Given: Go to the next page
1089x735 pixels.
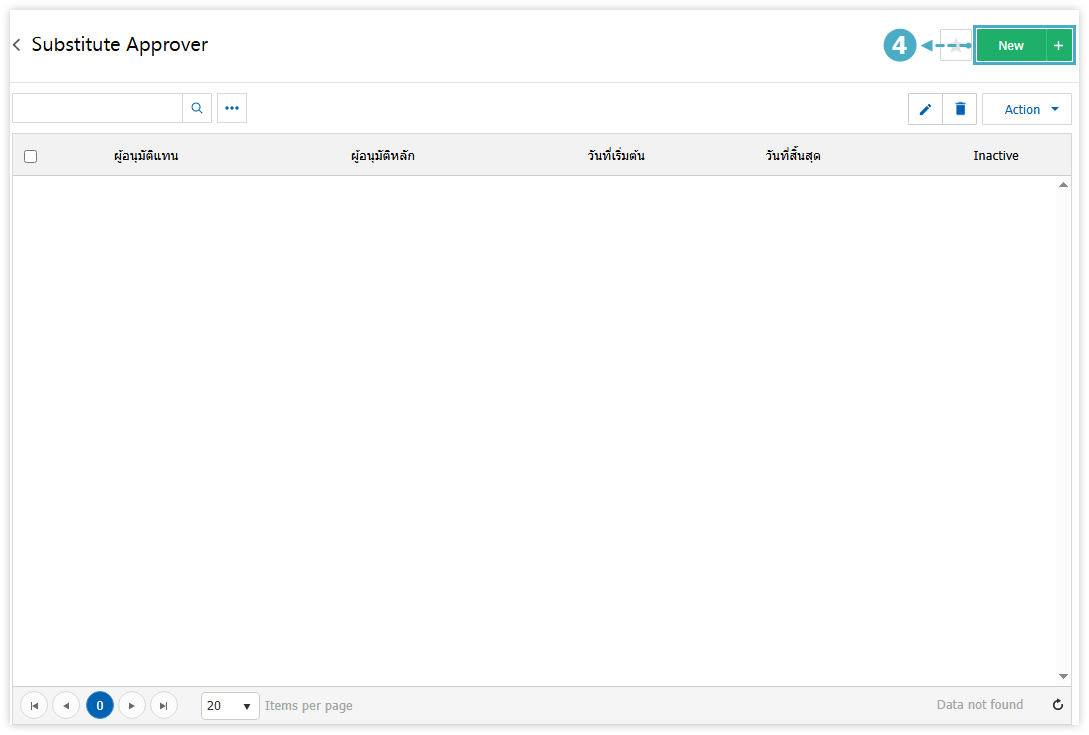Looking at the screenshot, I should point(132,705).
